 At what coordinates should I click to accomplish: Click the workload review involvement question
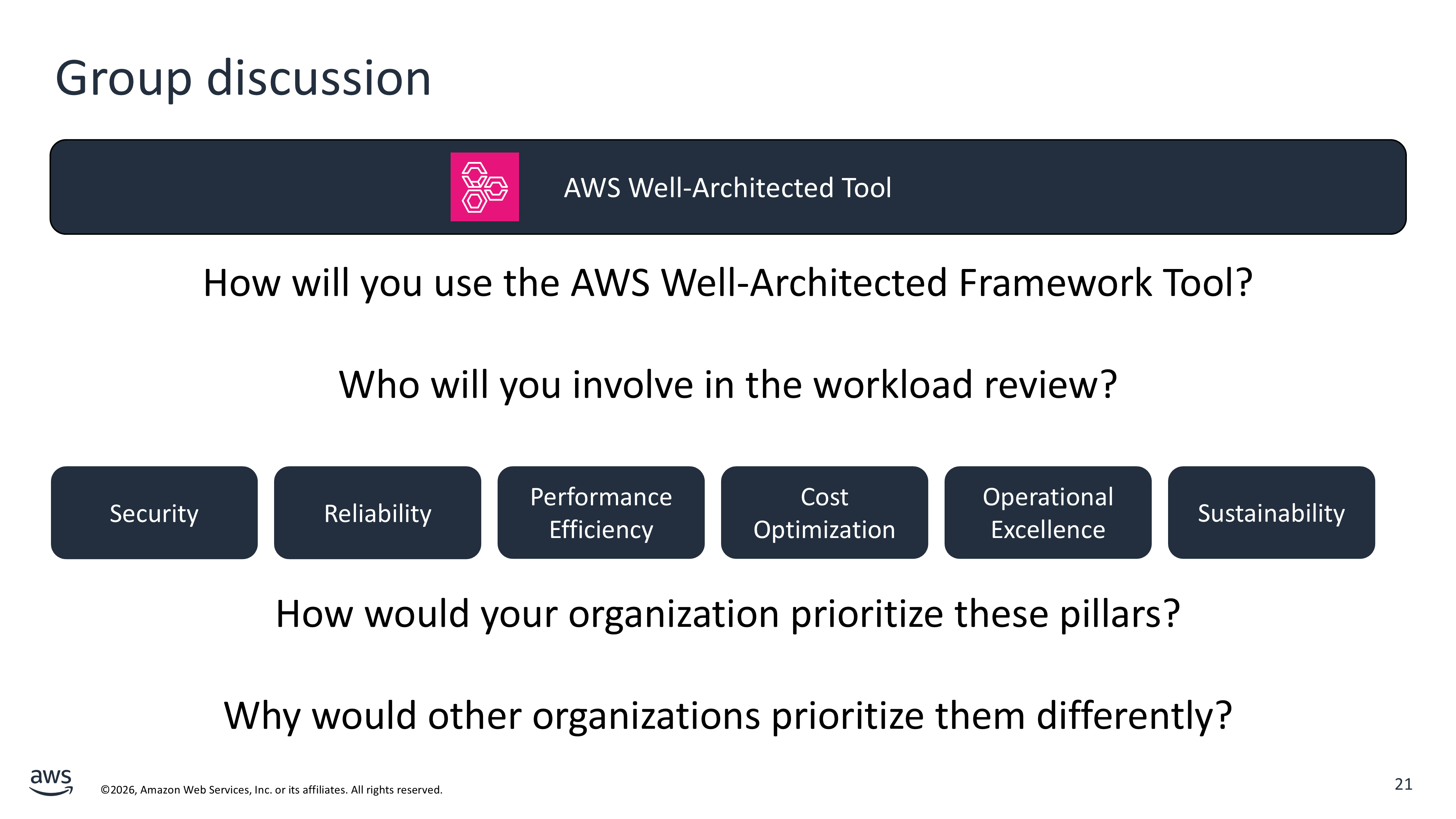click(x=727, y=384)
